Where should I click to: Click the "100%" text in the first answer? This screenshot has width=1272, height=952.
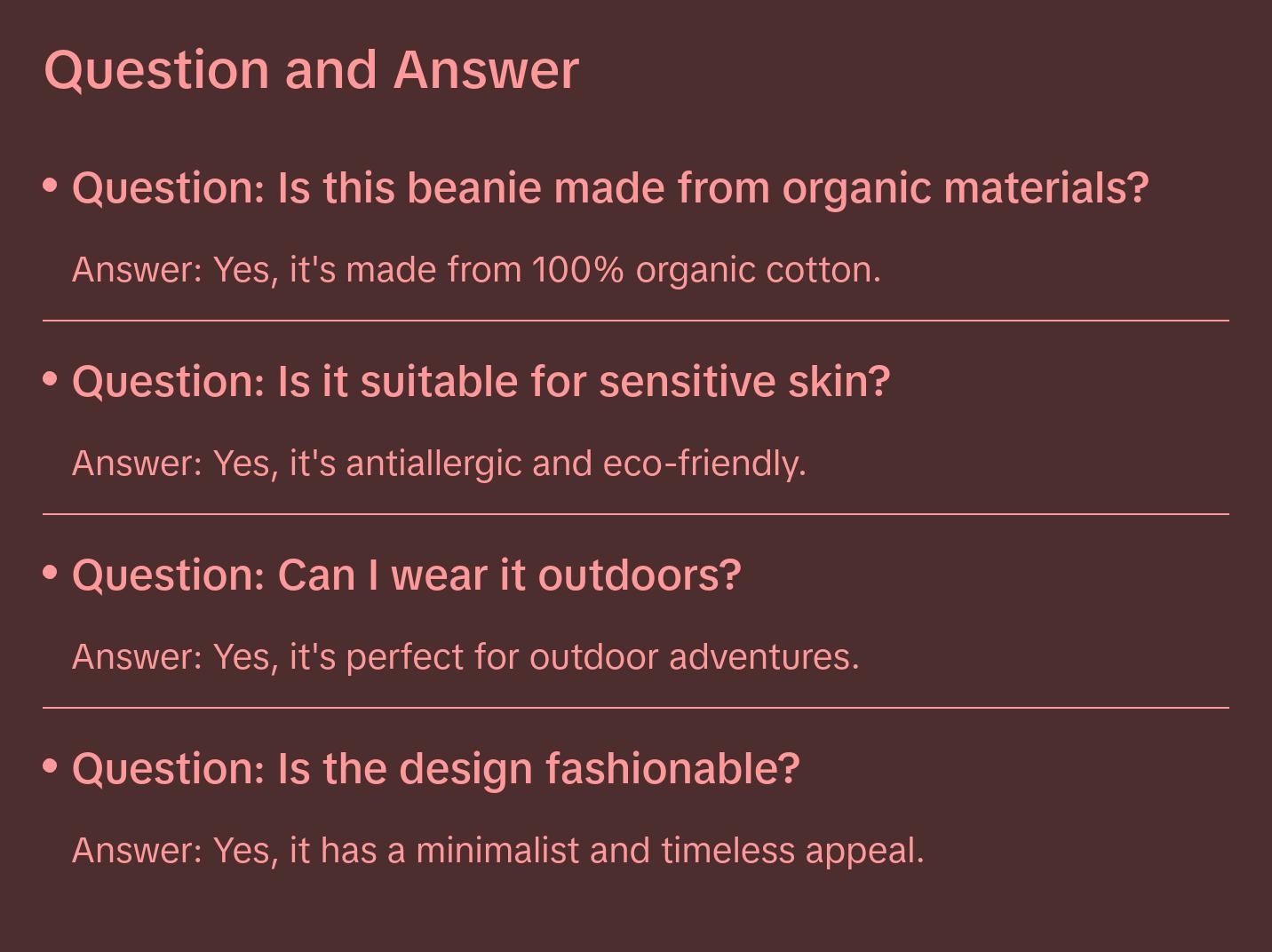point(578,270)
